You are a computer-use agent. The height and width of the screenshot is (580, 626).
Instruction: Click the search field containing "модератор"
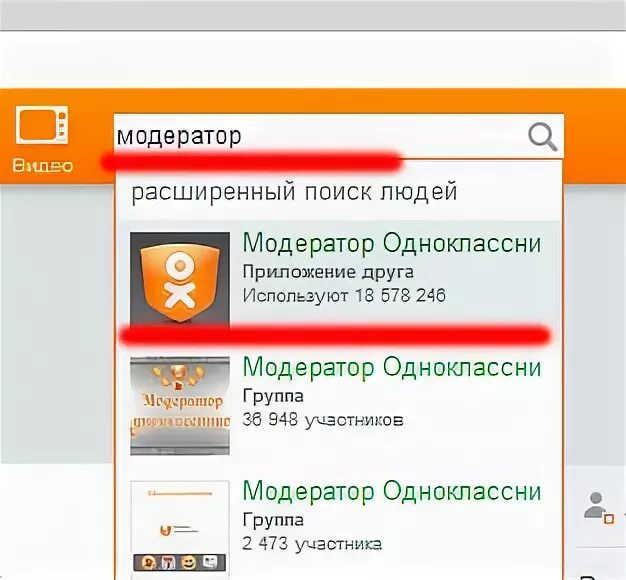pyautogui.click(x=339, y=136)
